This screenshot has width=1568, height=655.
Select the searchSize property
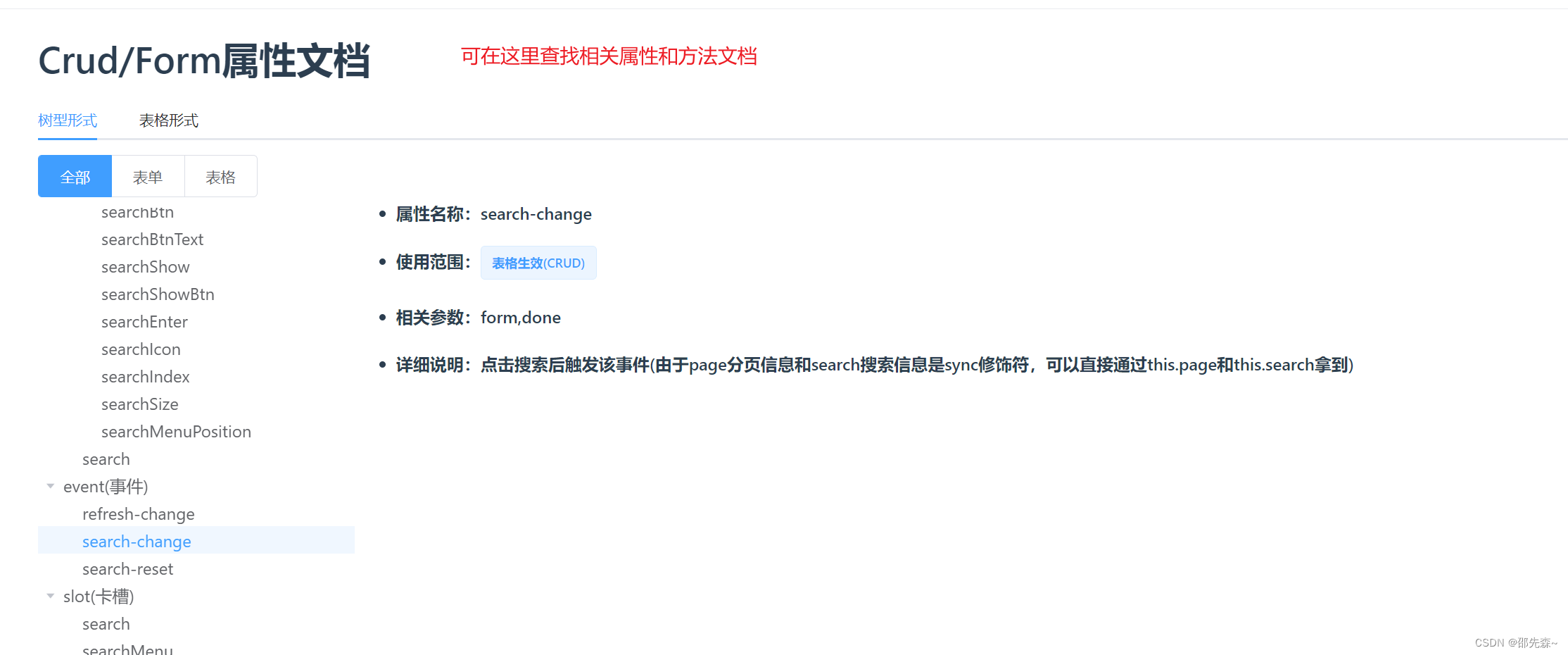[139, 404]
